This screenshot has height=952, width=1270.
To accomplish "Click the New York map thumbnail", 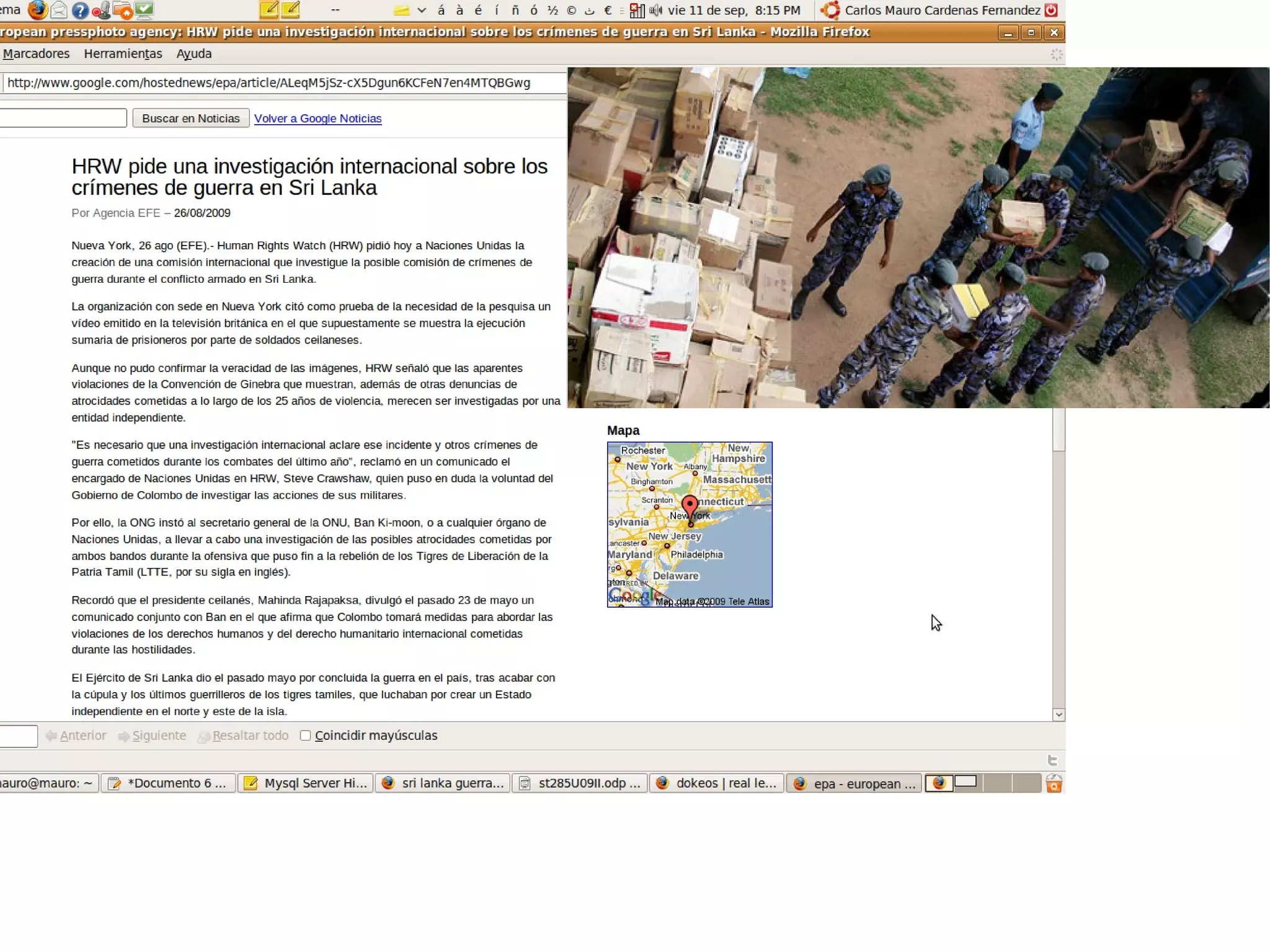I will (x=690, y=525).
